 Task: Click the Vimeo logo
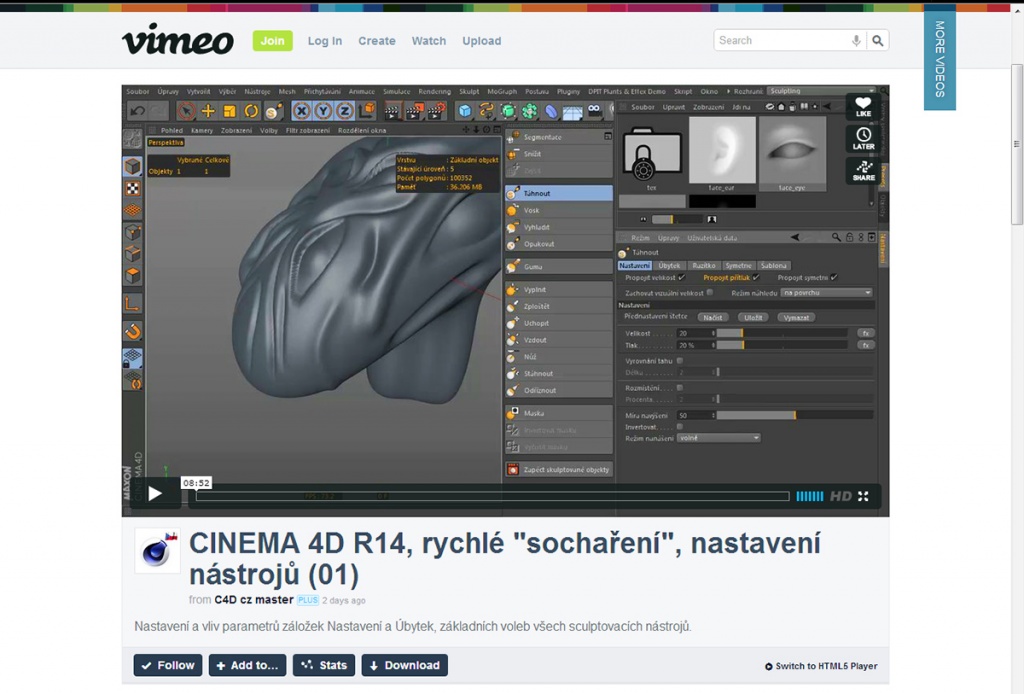click(x=178, y=40)
